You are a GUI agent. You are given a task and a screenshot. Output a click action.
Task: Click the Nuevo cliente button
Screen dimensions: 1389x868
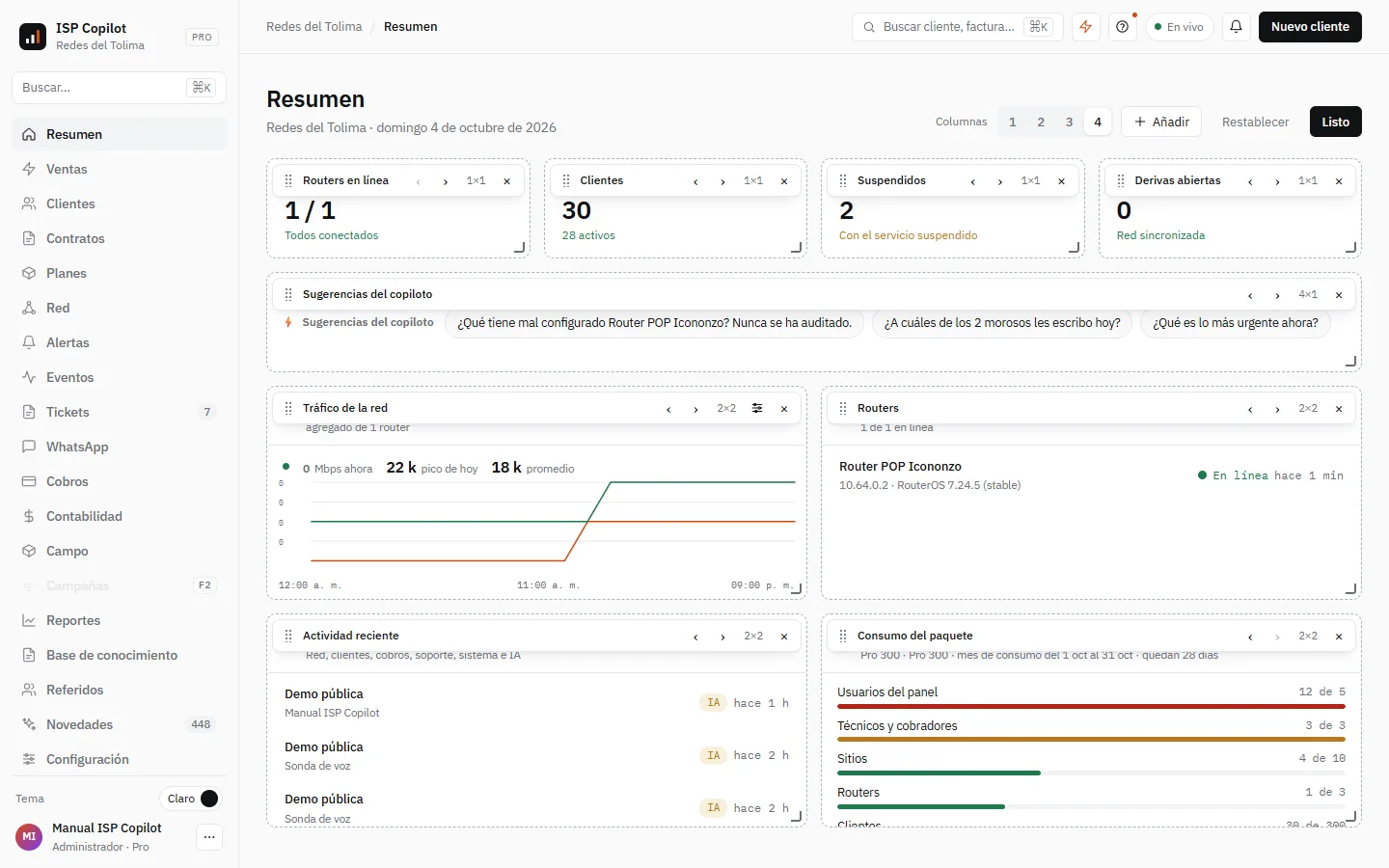(1310, 27)
